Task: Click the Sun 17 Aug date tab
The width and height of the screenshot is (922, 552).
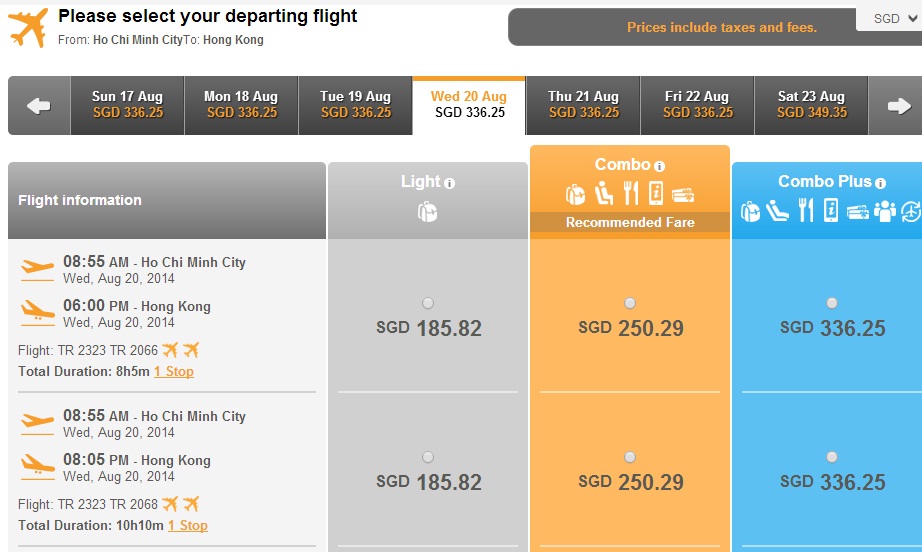Action: click(128, 106)
